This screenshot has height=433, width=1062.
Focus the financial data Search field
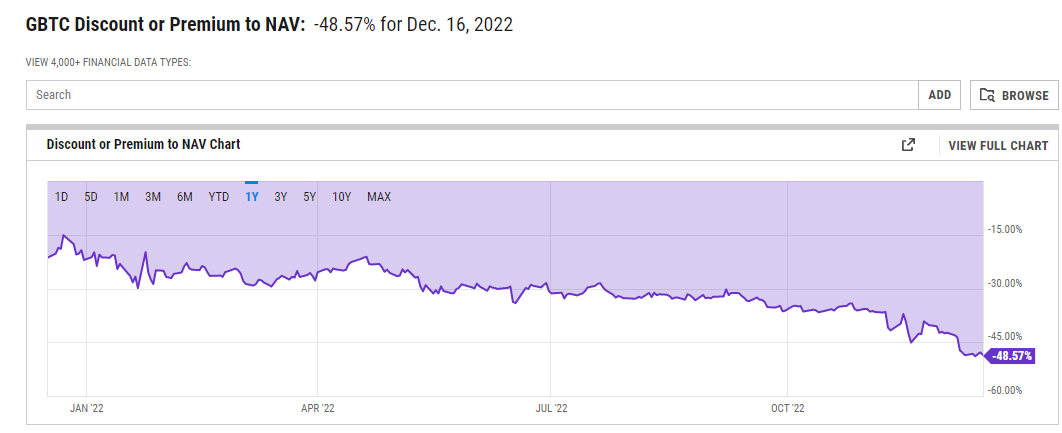(470, 95)
